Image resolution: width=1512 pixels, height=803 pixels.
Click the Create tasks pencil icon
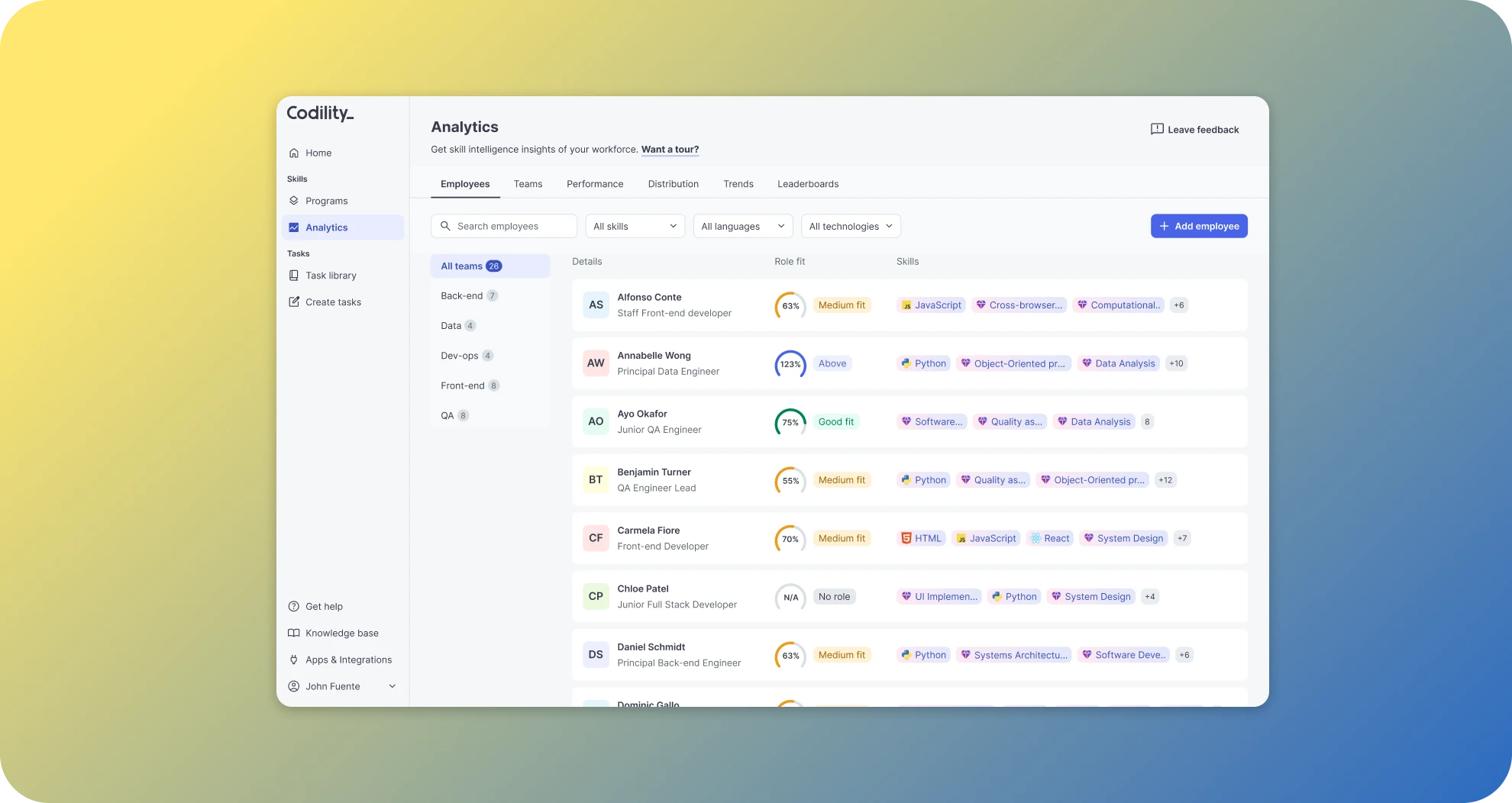tap(294, 302)
